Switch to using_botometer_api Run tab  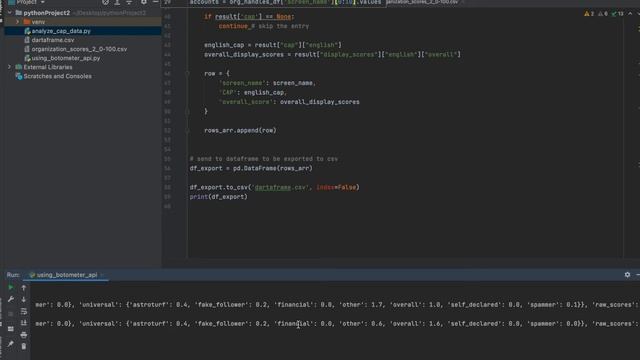(67, 275)
